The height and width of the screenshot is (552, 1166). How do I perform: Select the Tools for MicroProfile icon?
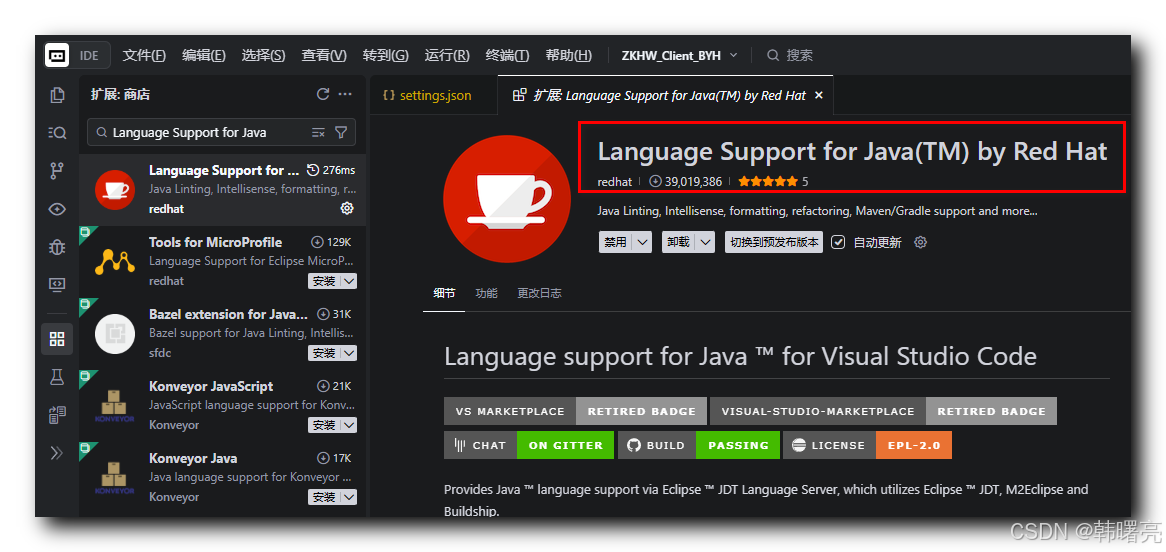(115, 262)
